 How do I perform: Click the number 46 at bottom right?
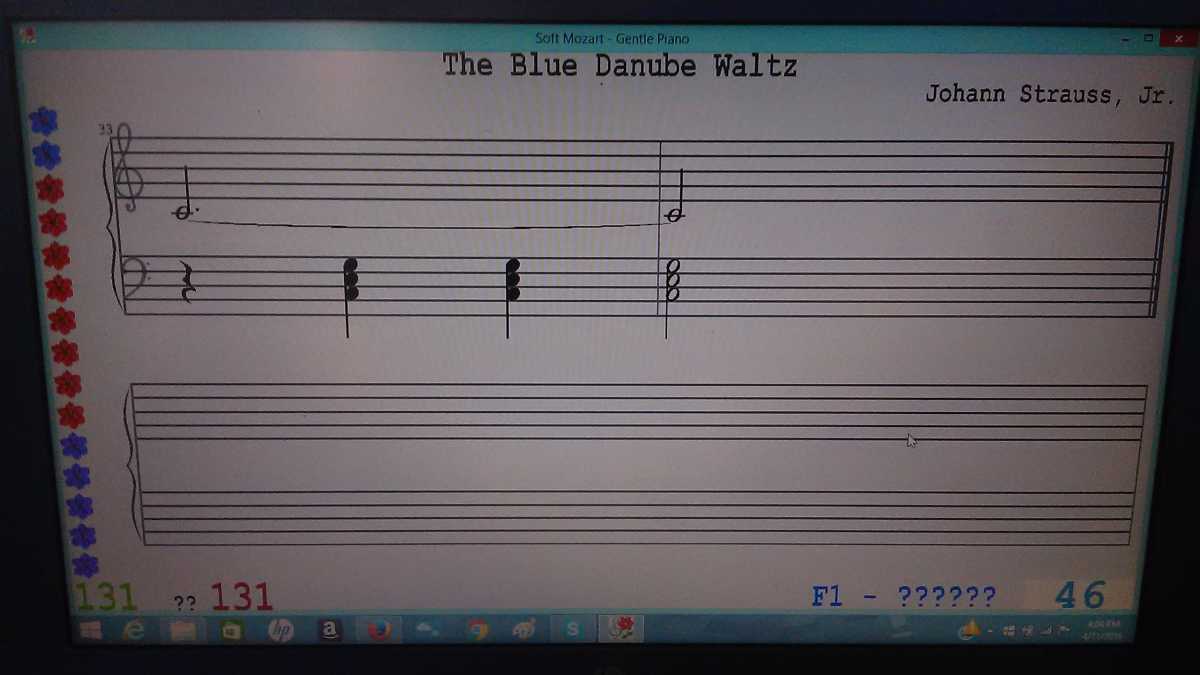1080,596
